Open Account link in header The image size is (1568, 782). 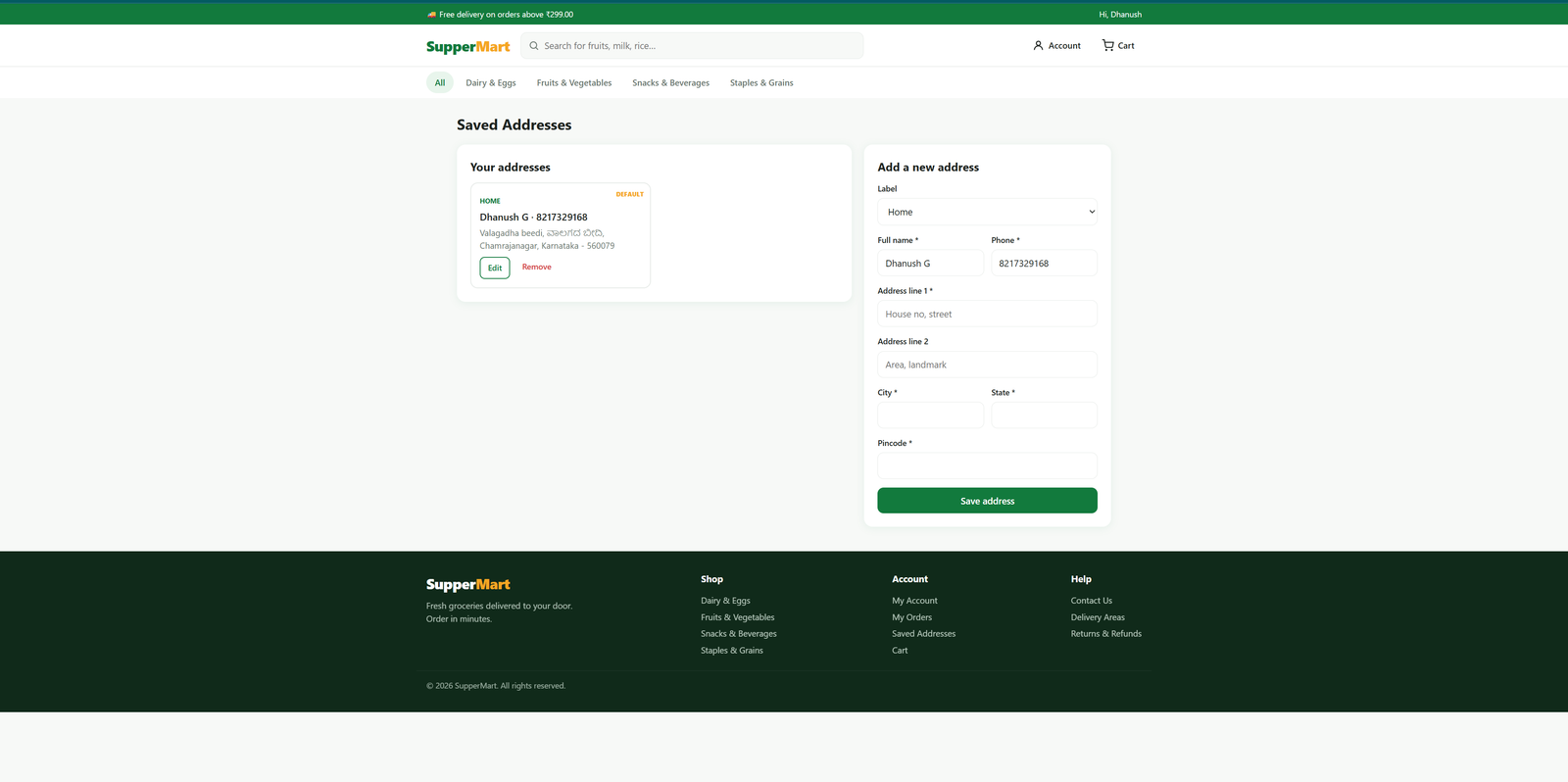tap(1056, 46)
